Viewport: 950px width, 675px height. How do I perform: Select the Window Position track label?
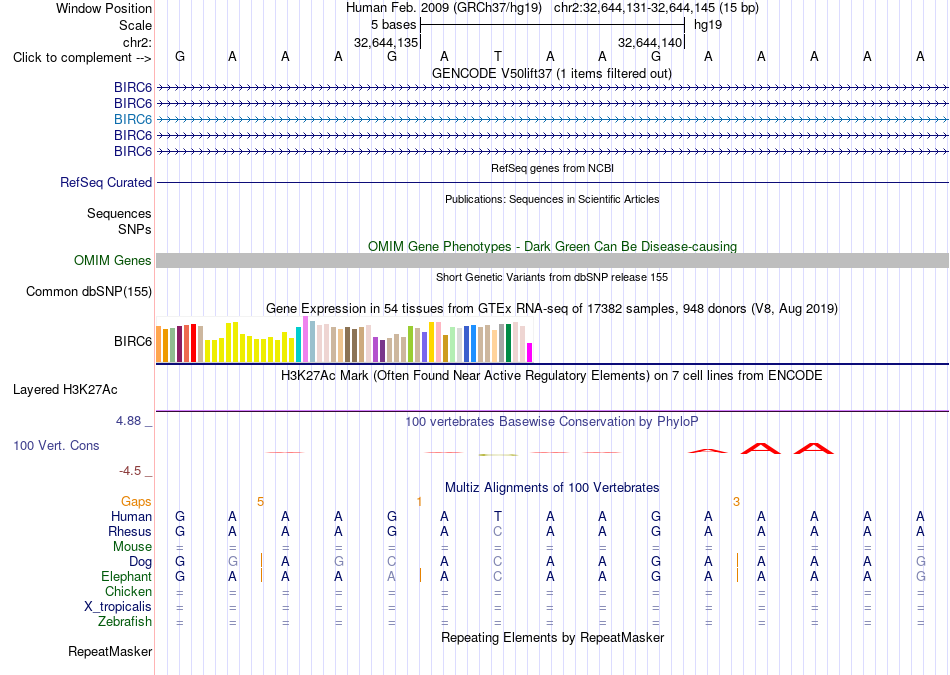pos(104,8)
